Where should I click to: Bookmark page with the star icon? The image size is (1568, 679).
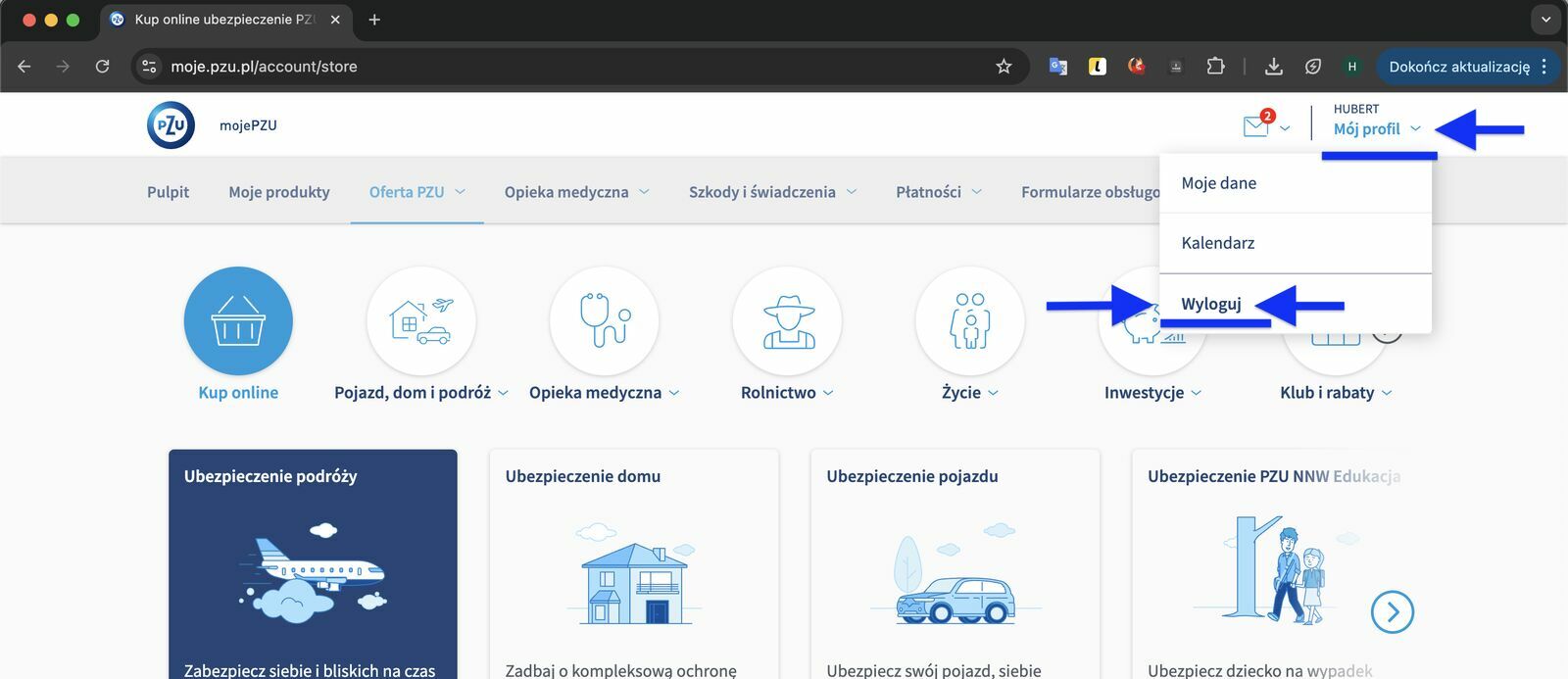[x=1004, y=67]
